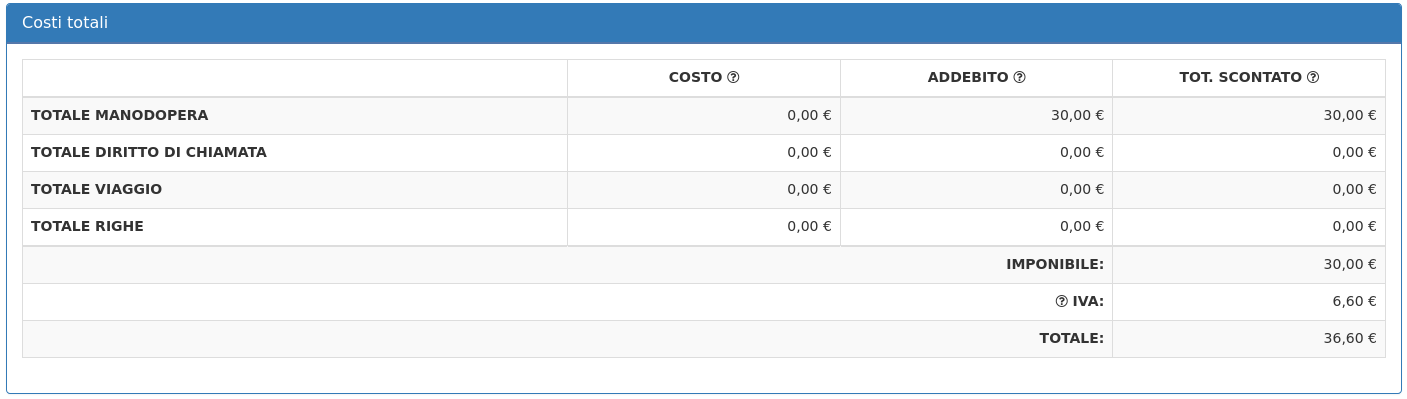Click the manodopera costo value 0,00 €

click(x=809, y=116)
